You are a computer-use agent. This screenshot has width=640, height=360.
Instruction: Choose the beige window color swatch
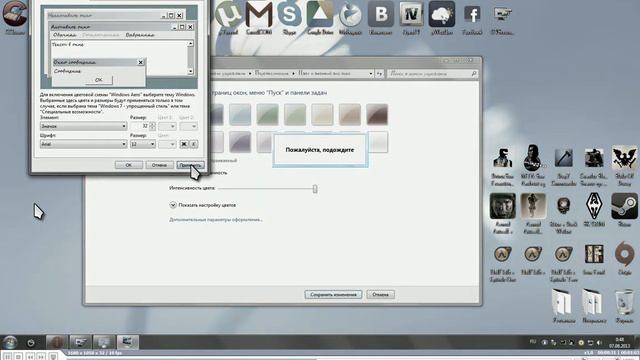click(322, 114)
